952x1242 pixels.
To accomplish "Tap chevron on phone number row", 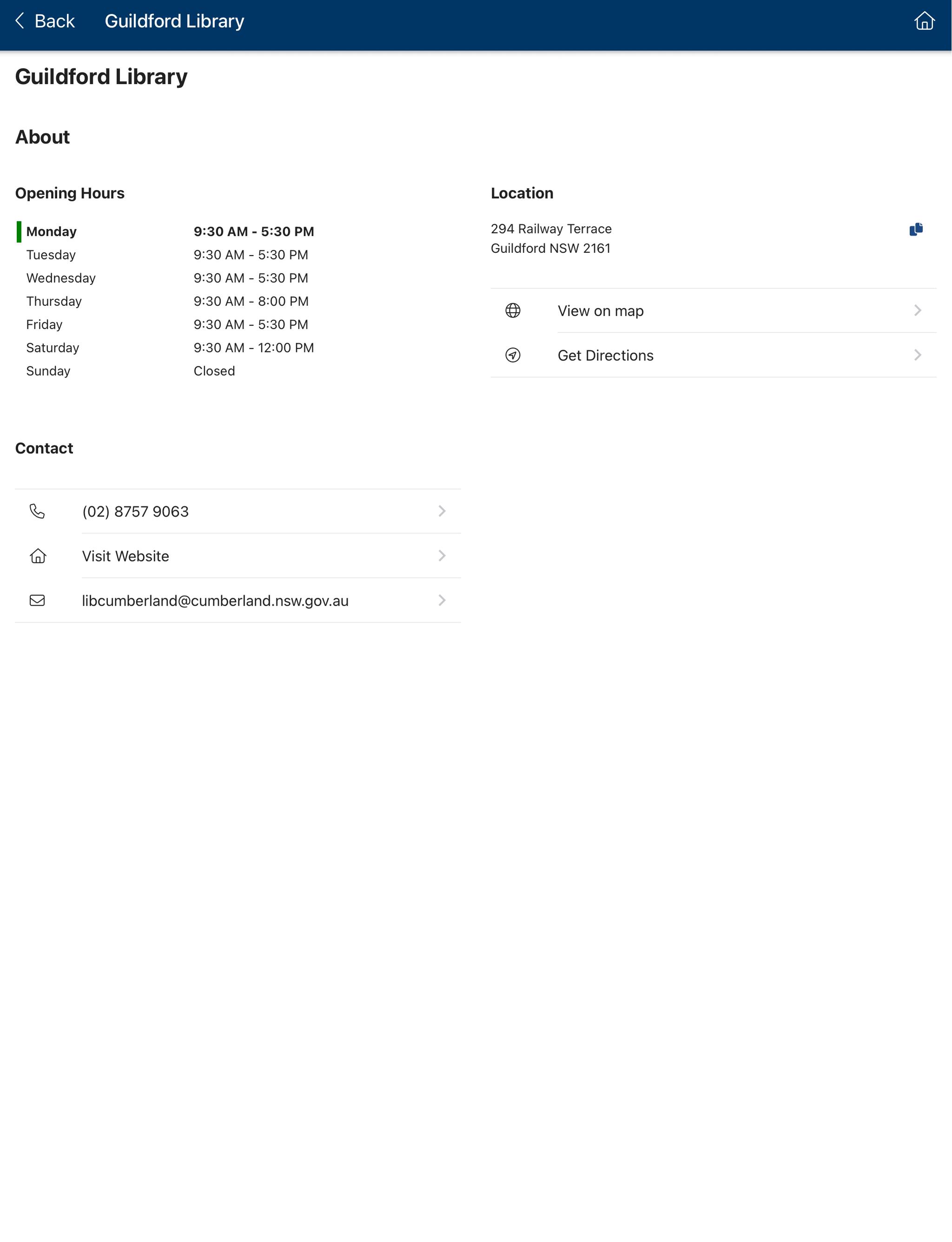I will pyautogui.click(x=442, y=512).
